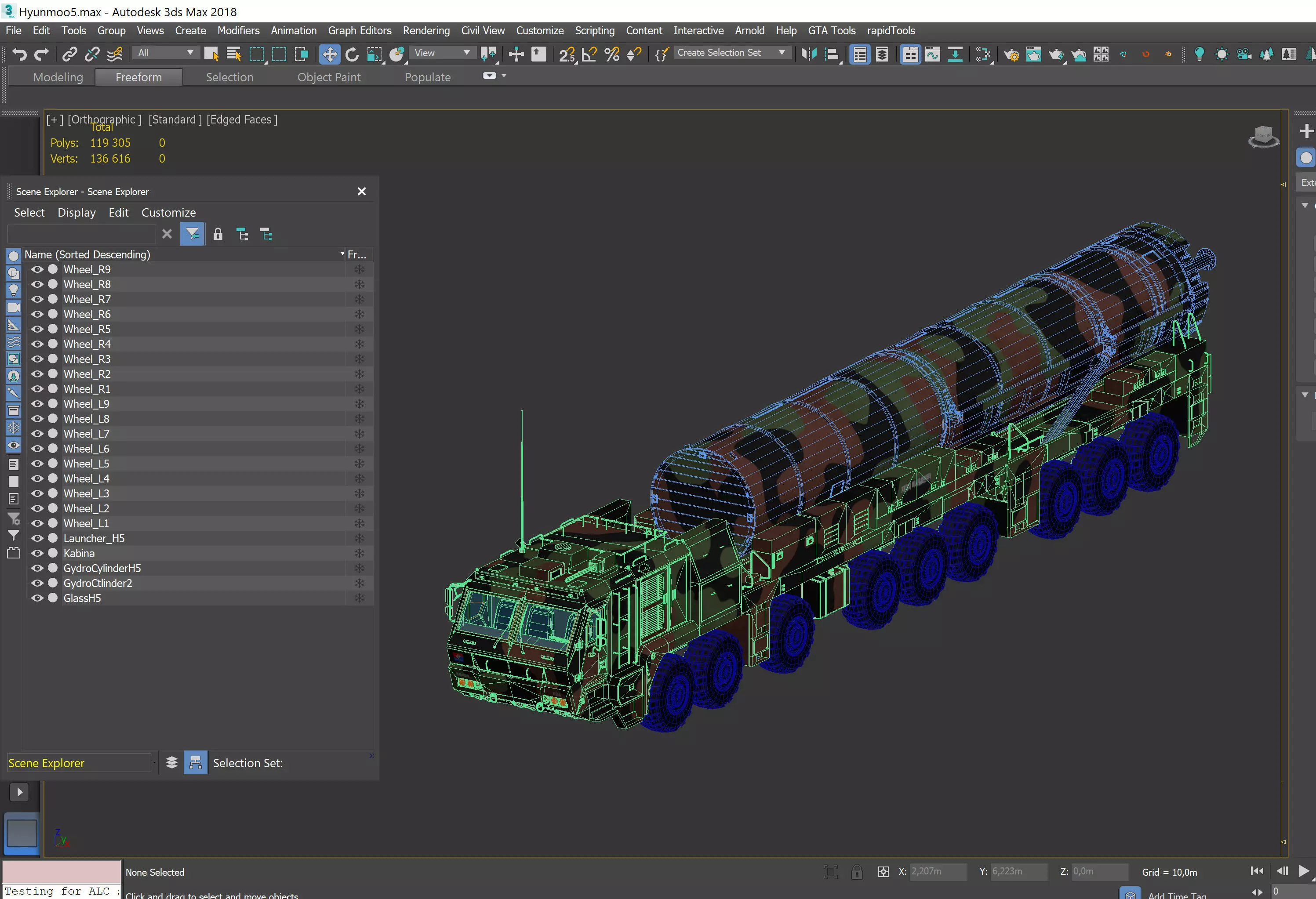Screen dimensions: 1316x899
Task: Open the Scene Explorer Display menu
Action: coord(76,212)
